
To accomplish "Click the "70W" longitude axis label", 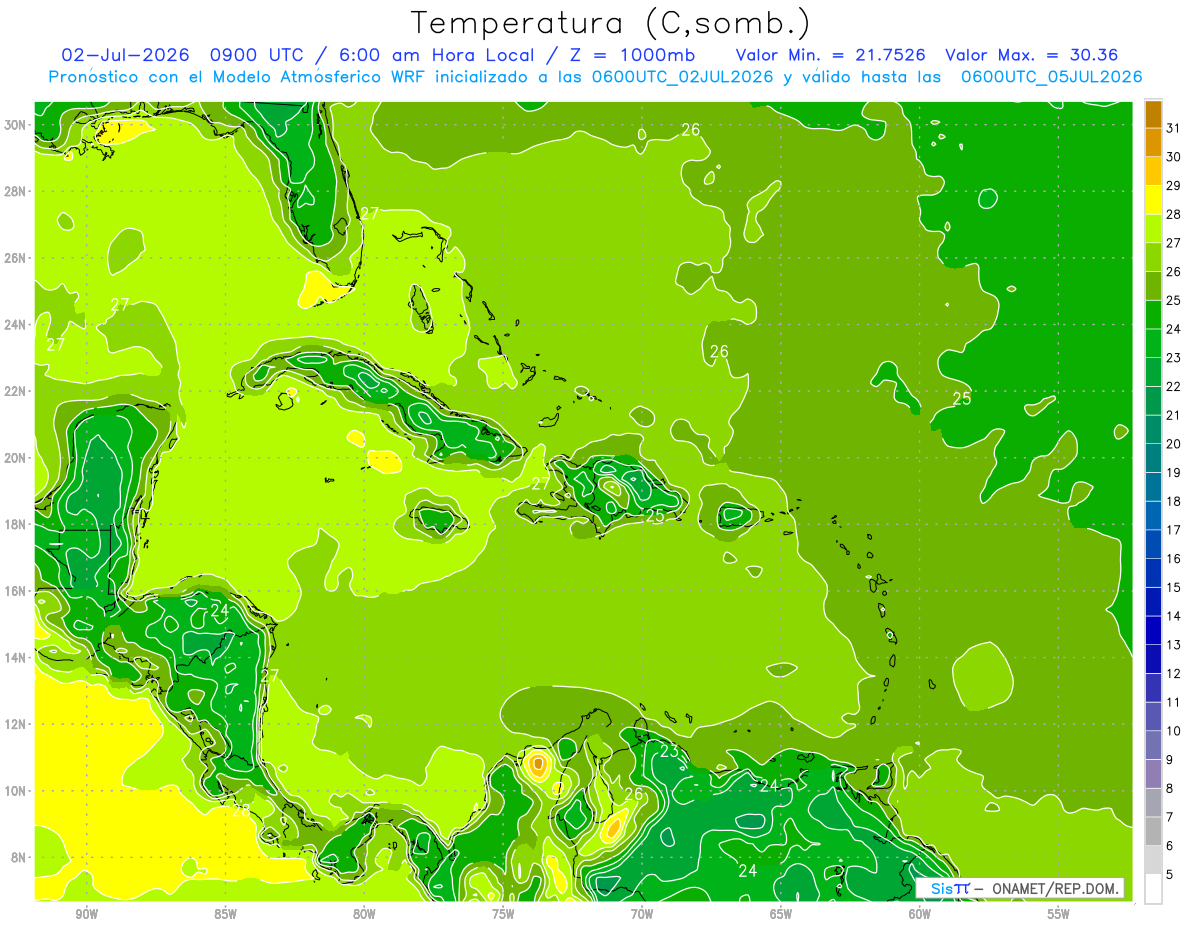I will tap(642, 914).
